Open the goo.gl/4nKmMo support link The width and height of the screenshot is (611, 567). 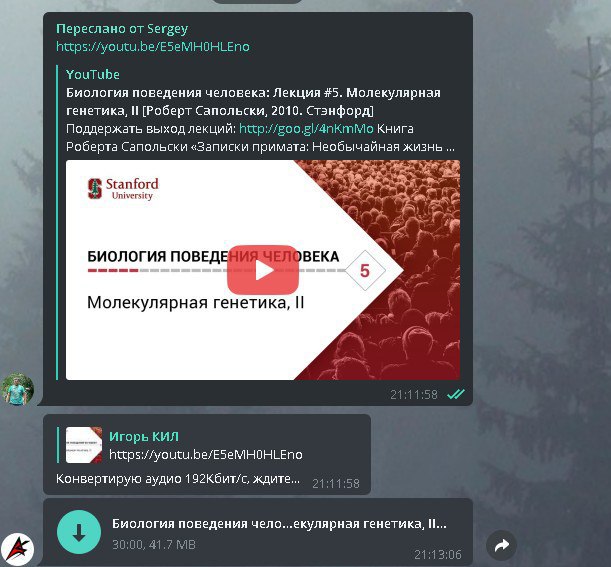click(306, 129)
